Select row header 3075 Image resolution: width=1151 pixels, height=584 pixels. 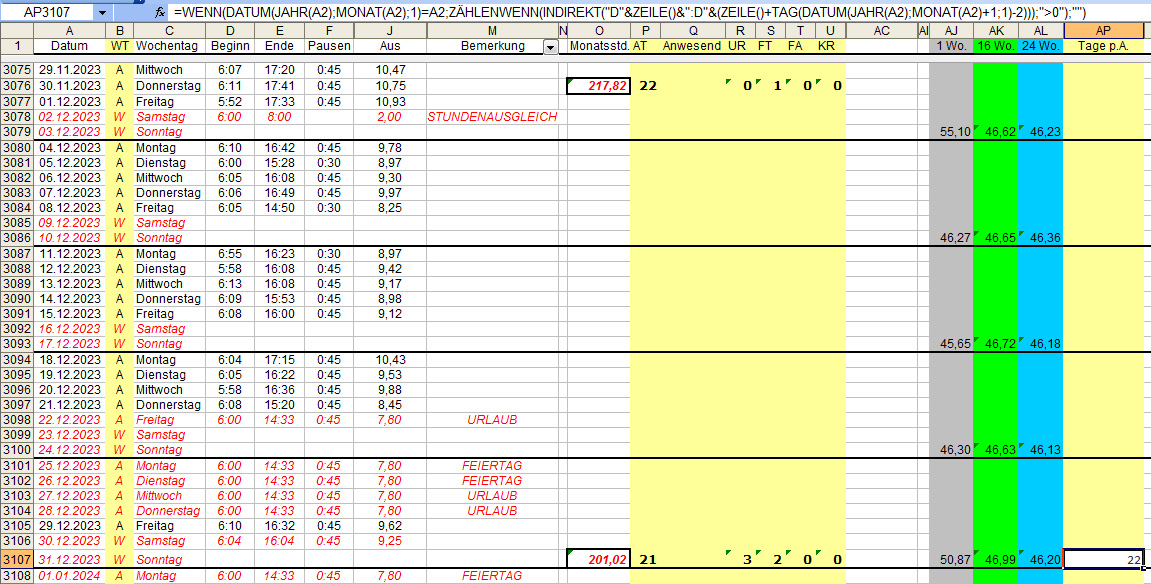coord(17,70)
